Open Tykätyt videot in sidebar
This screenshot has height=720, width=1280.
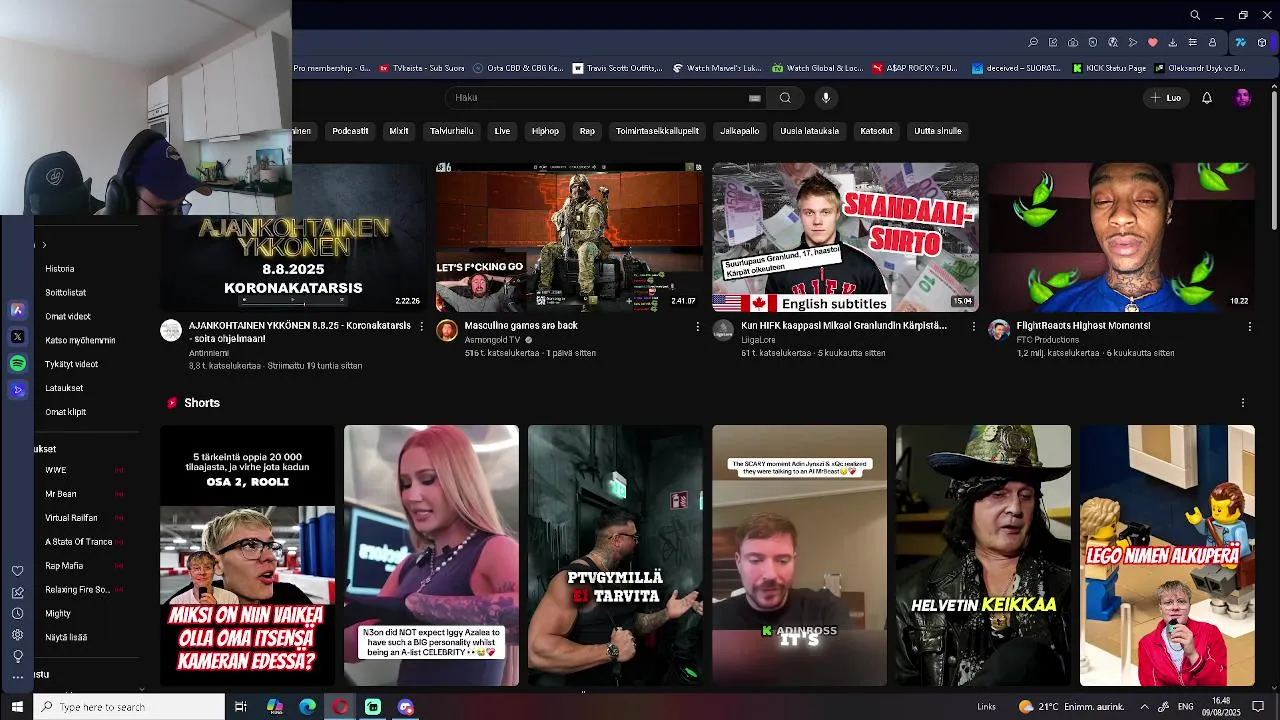72,364
